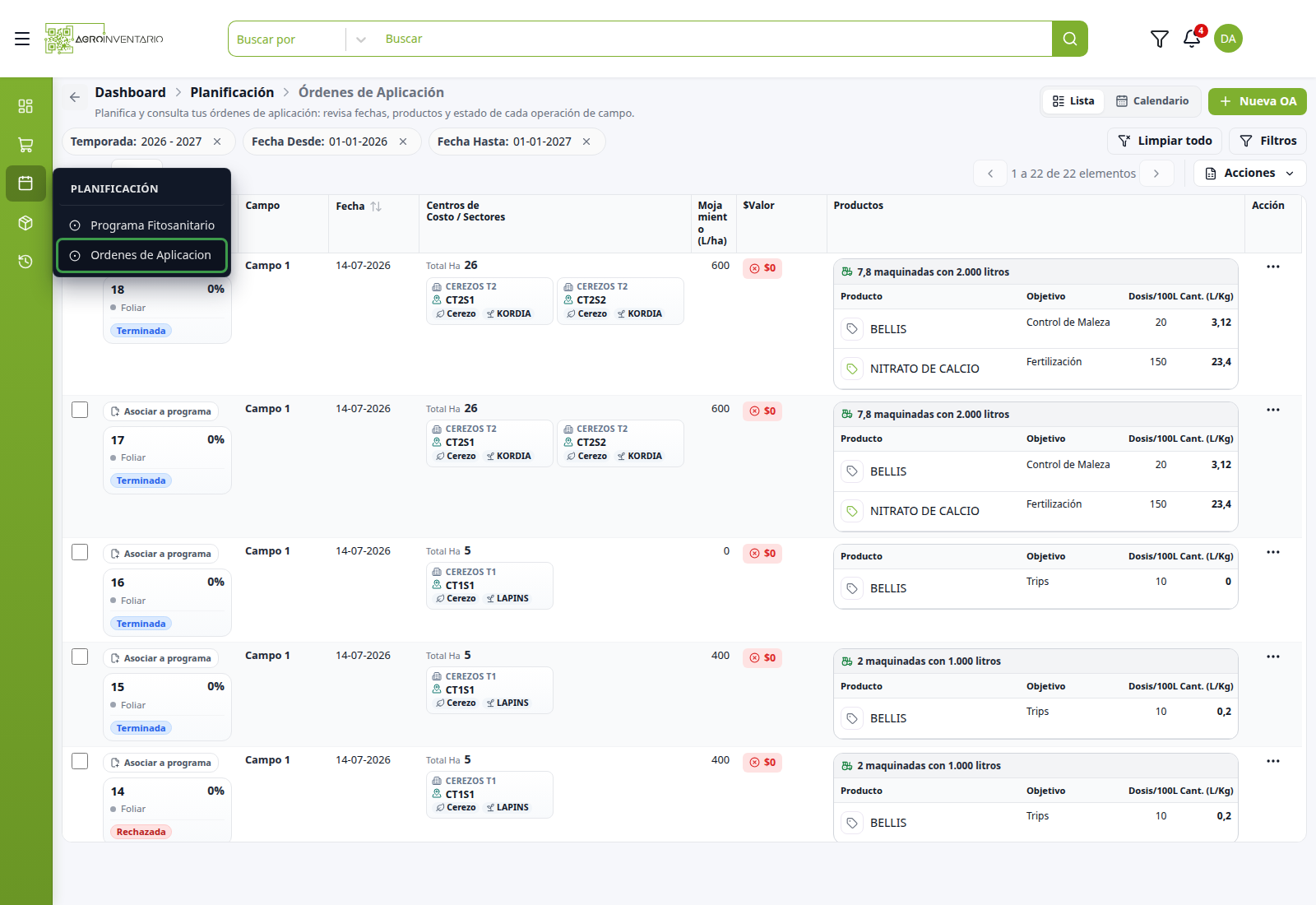Select checkbox for order 15

(80, 657)
